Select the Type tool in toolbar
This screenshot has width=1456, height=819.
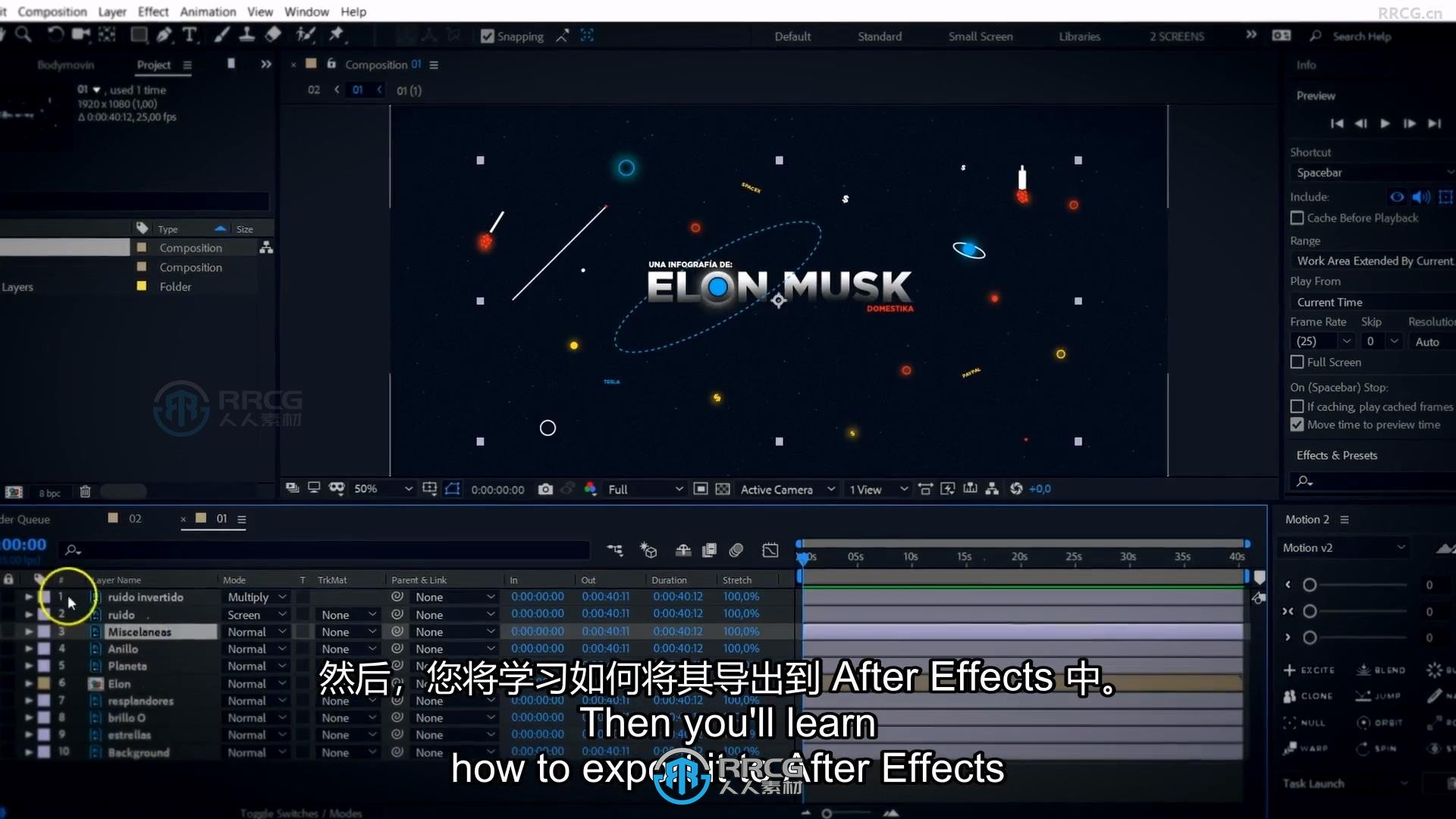190,34
